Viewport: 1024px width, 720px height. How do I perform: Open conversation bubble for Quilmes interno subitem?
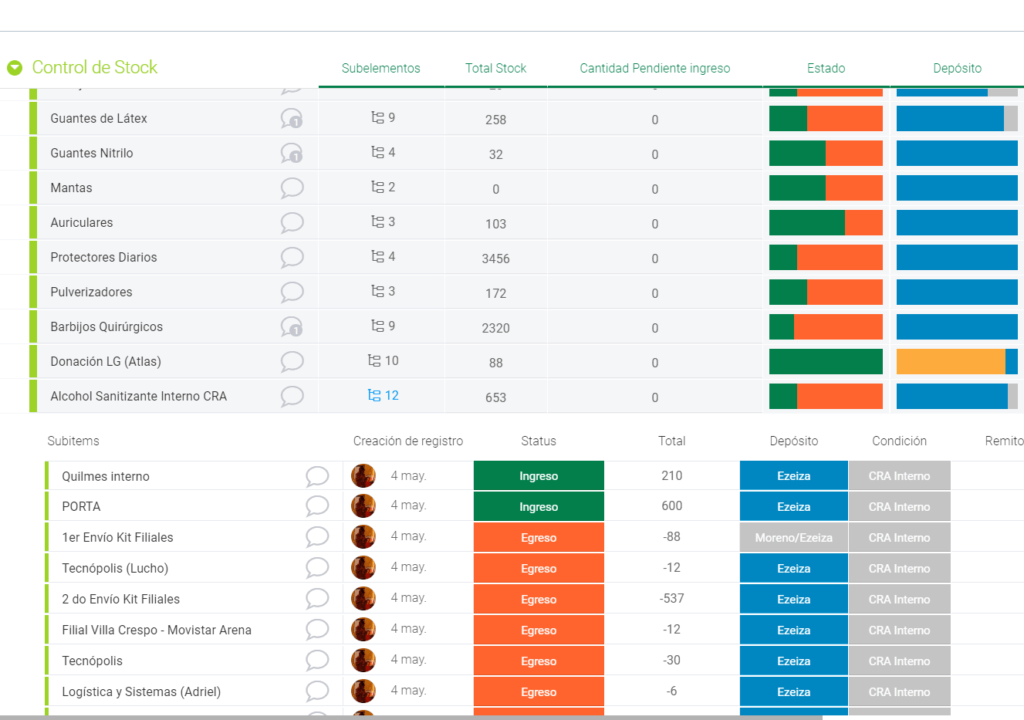[317, 476]
